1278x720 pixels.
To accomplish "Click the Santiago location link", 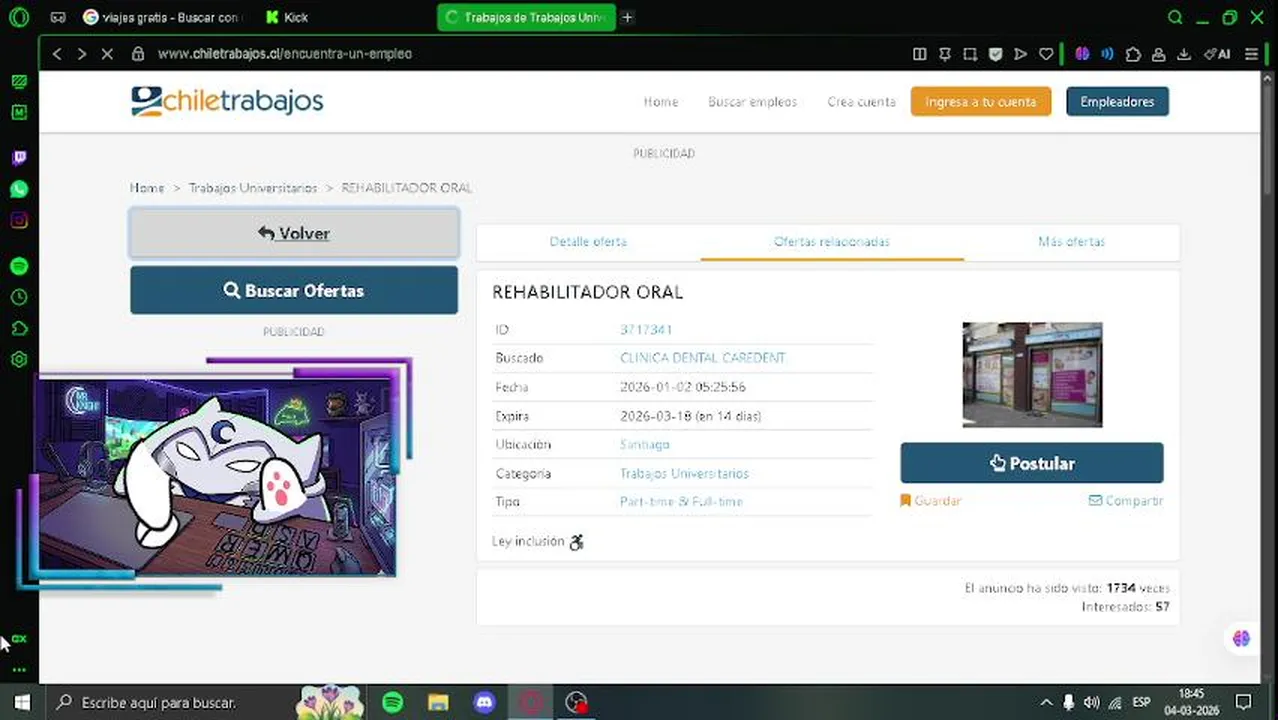I will pyautogui.click(x=645, y=444).
